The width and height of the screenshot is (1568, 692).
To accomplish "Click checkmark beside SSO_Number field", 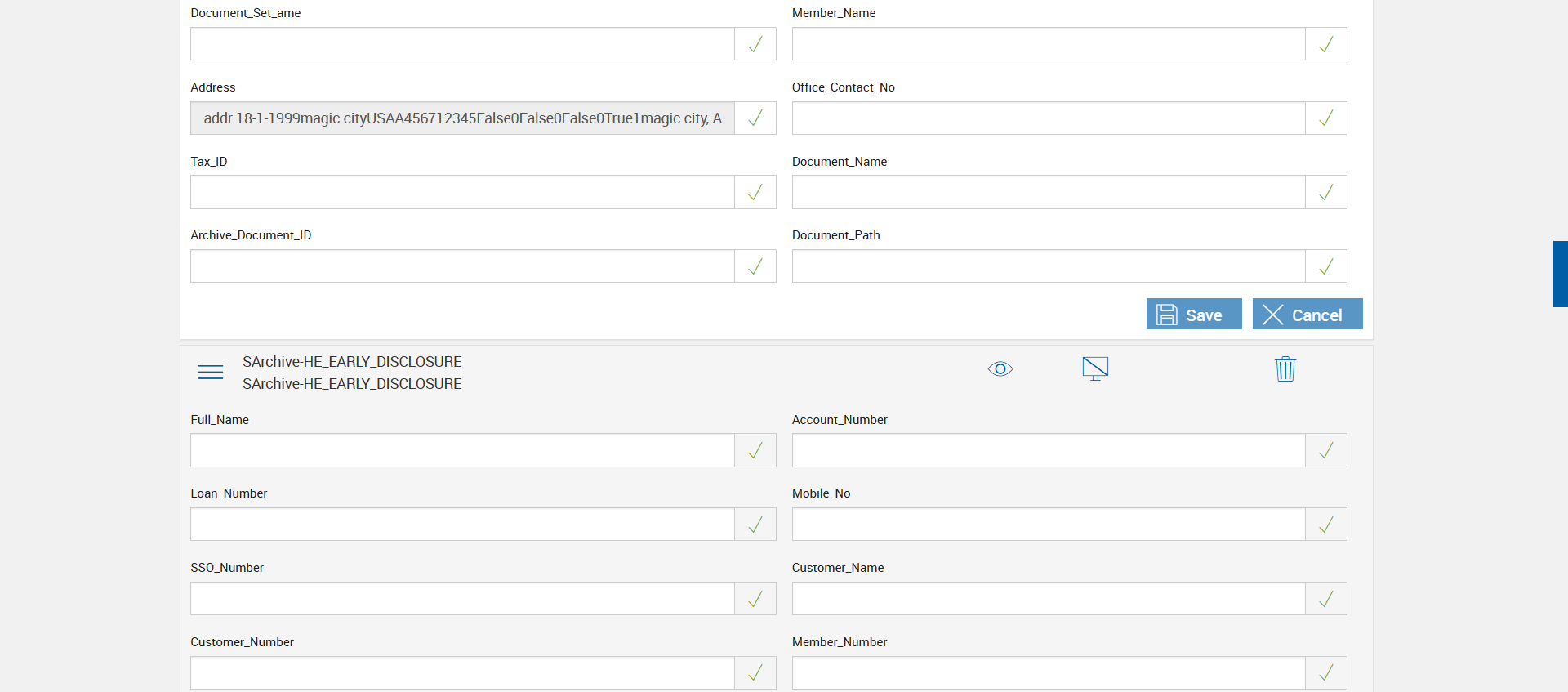I will pyautogui.click(x=755, y=599).
